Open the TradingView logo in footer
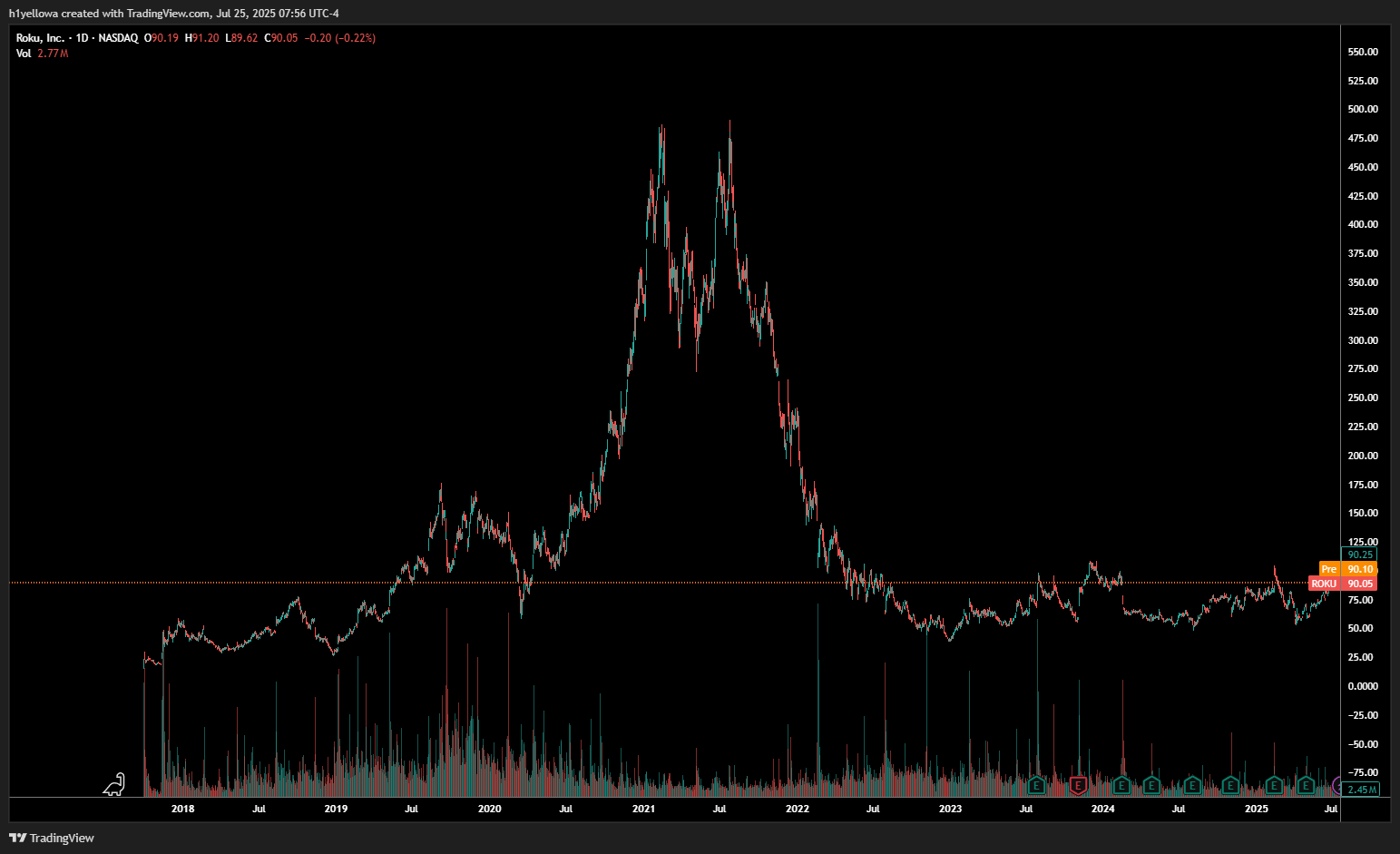This screenshot has width=1400, height=854. point(52,838)
